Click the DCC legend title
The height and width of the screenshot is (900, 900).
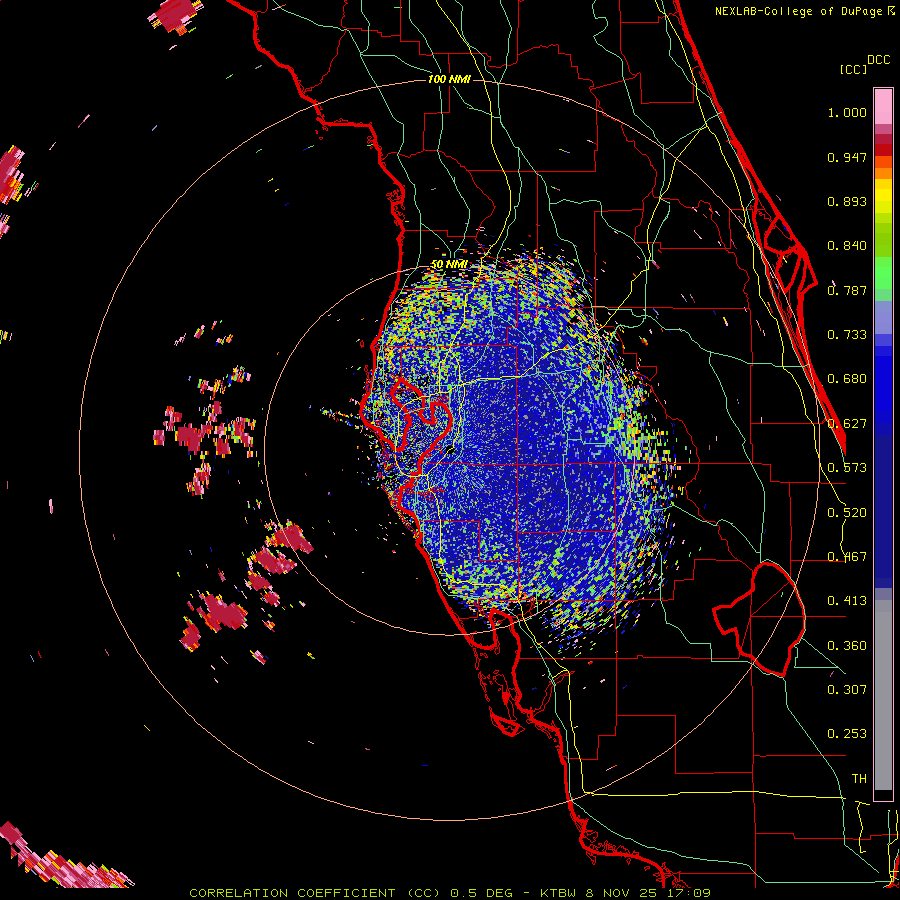click(879, 60)
